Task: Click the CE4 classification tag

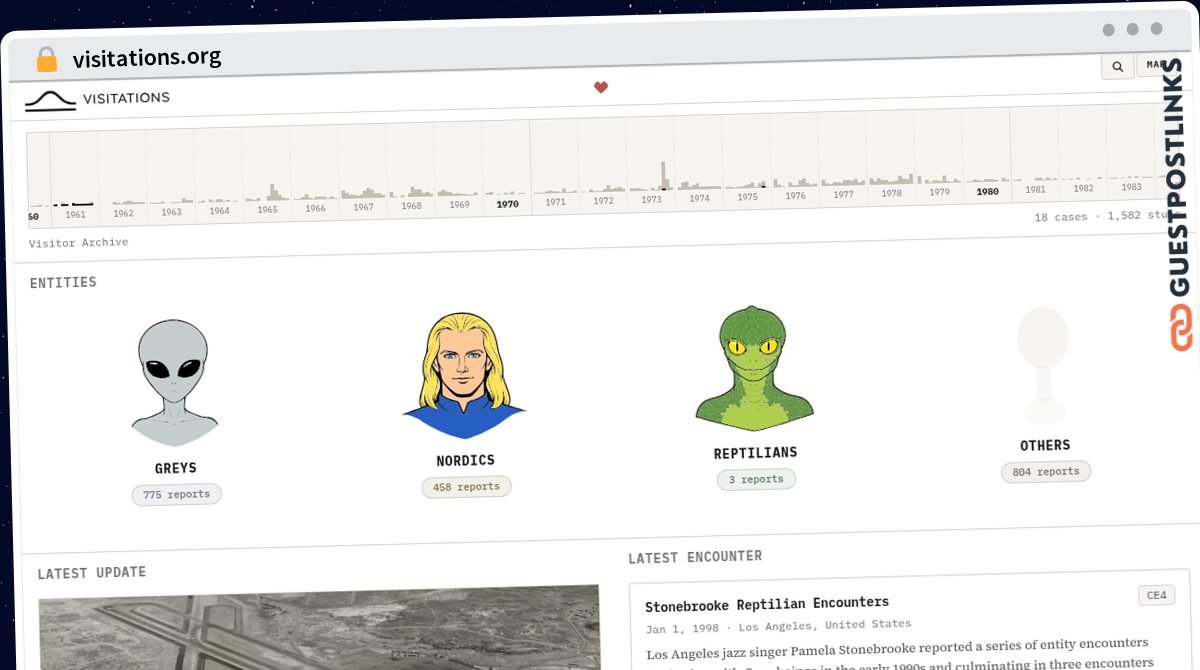Action: click(1156, 596)
